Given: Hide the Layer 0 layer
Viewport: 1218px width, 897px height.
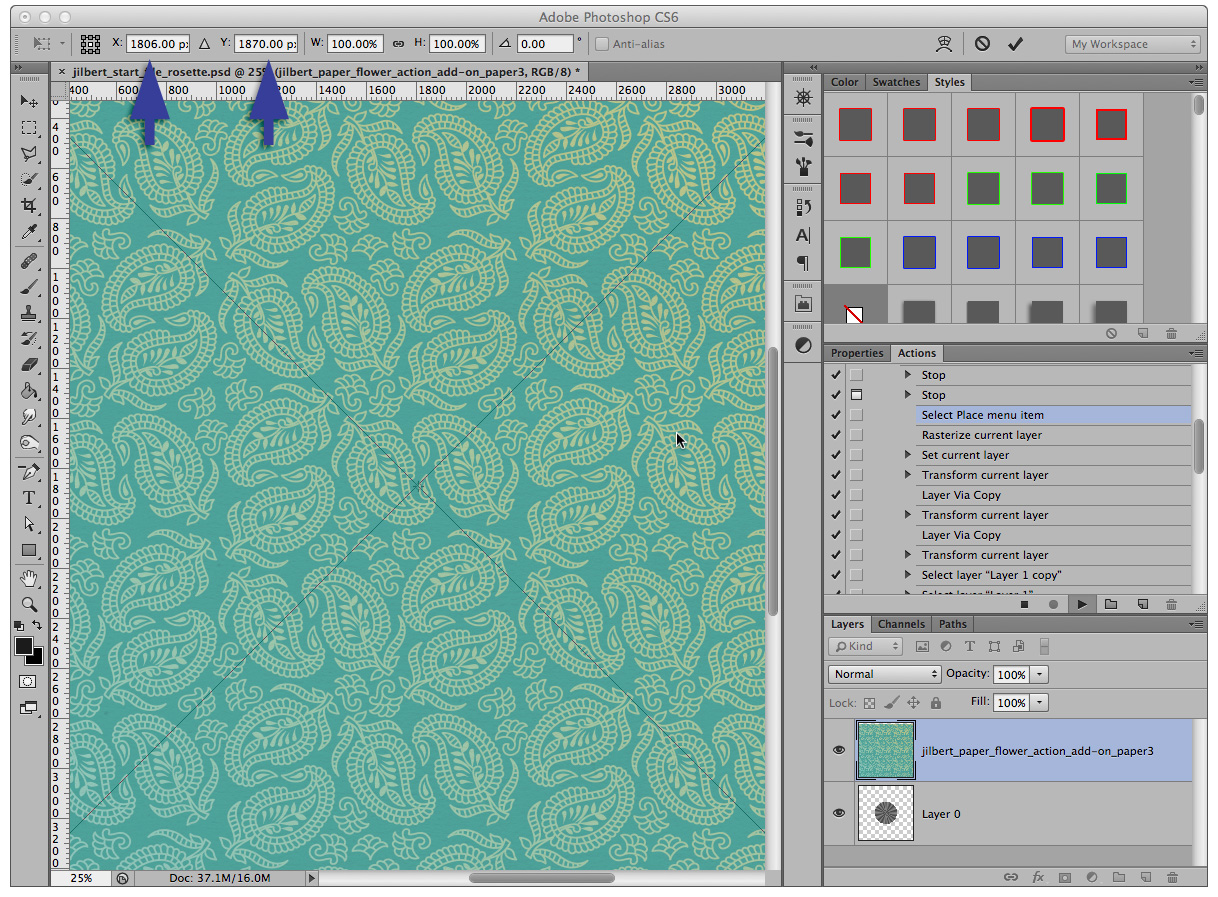Looking at the screenshot, I should 839,813.
